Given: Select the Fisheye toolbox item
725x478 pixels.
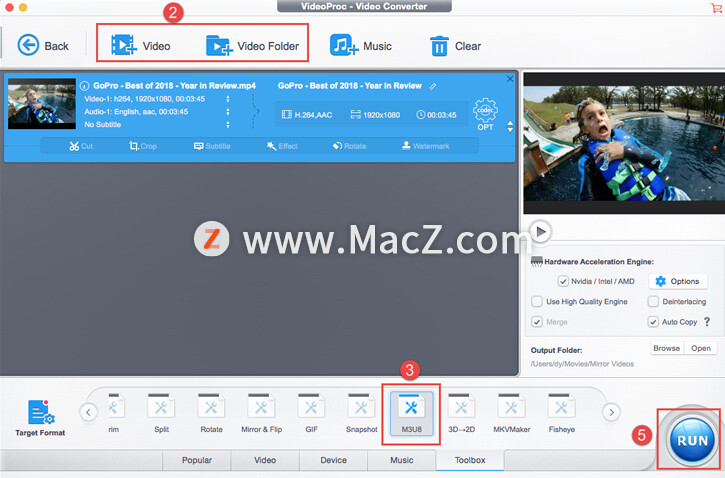Looking at the screenshot, I should tap(561, 413).
